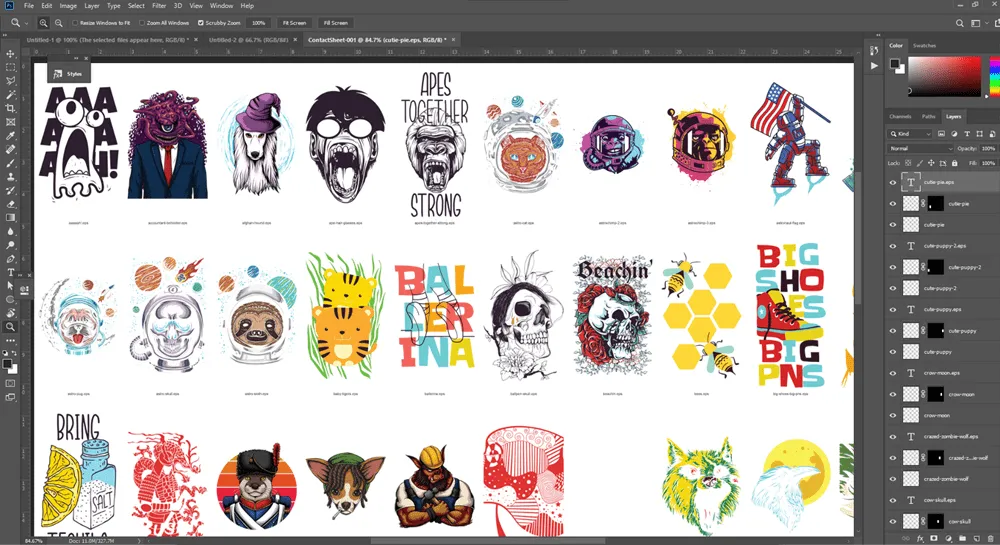
Task: Select the Brush tool
Action: click(x=10, y=163)
